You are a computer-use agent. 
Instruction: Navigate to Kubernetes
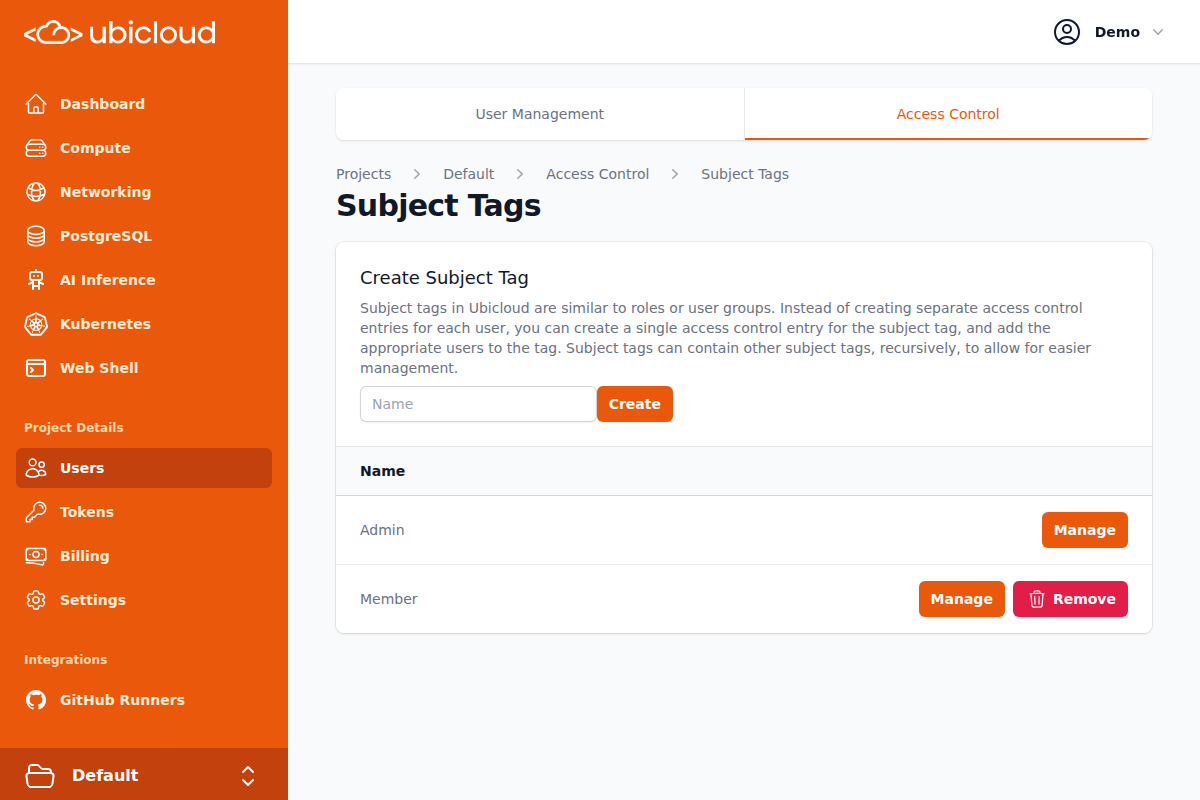144,324
